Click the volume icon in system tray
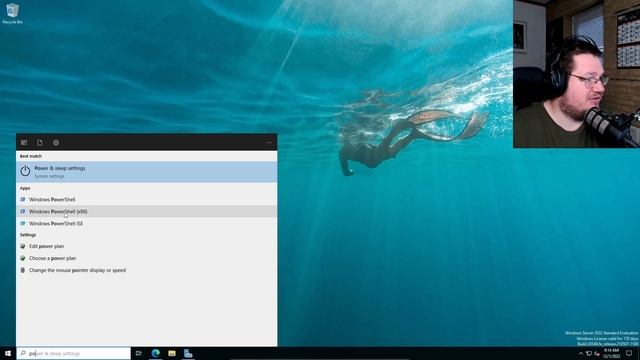Image resolution: width=640 pixels, height=360 pixels. pyautogui.click(x=597, y=353)
